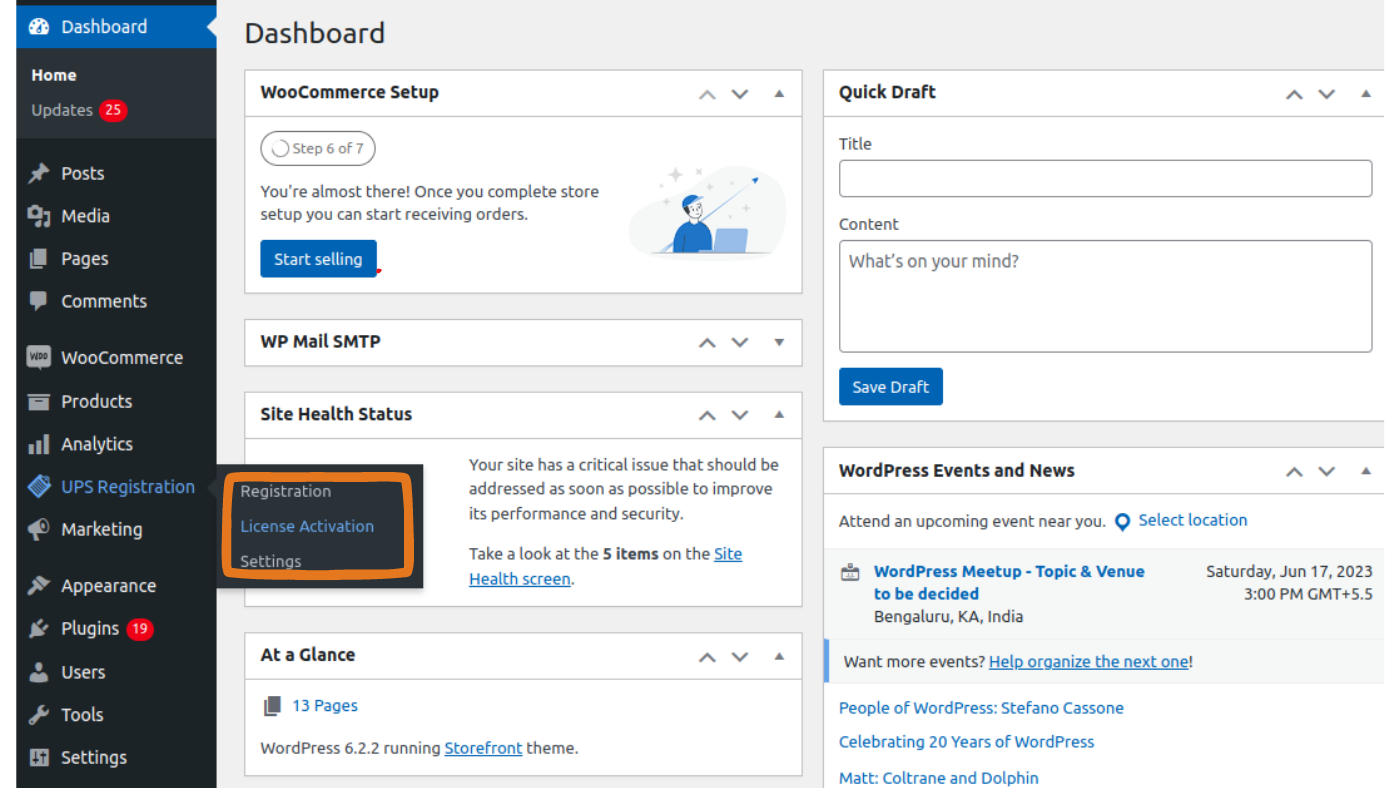Collapse the At a Glance panel
Image resolution: width=1400 pixels, height=788 pixels.
coord(779,656)
